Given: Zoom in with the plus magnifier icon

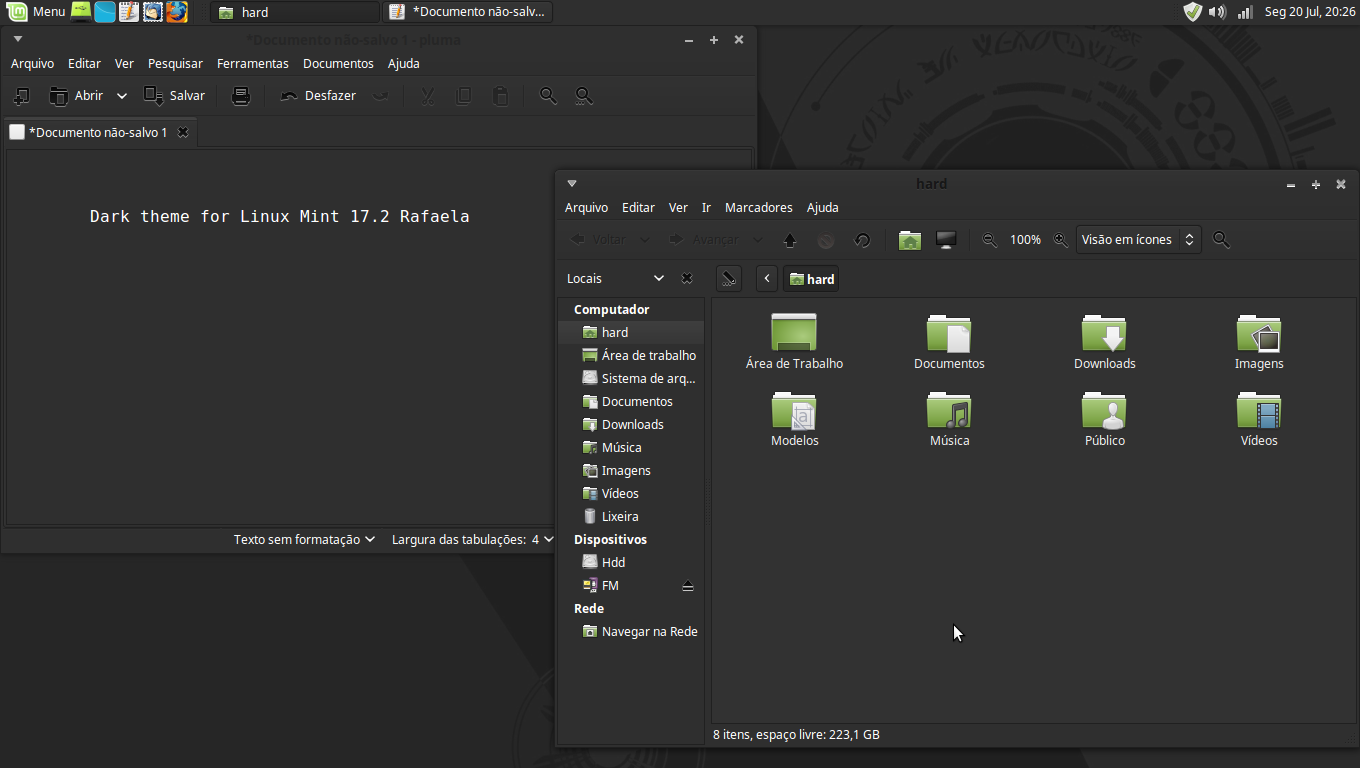Looking at the screenshot, I should [1061, 240].
